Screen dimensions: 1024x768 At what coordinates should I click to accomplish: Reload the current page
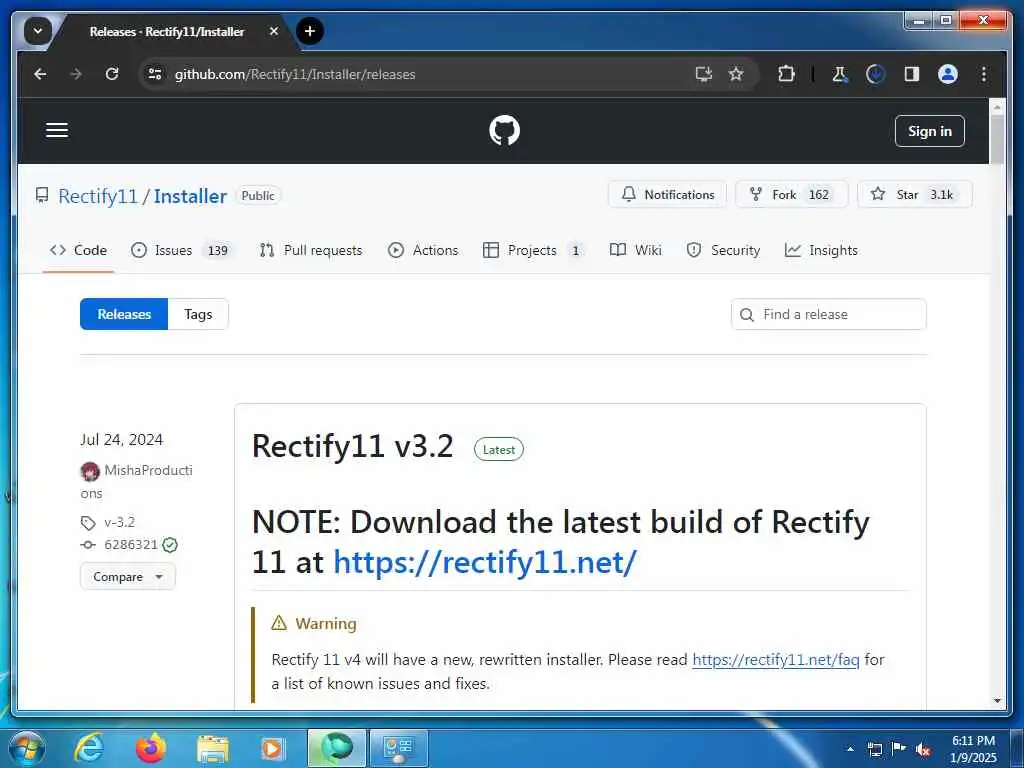(x=112, y=74)
